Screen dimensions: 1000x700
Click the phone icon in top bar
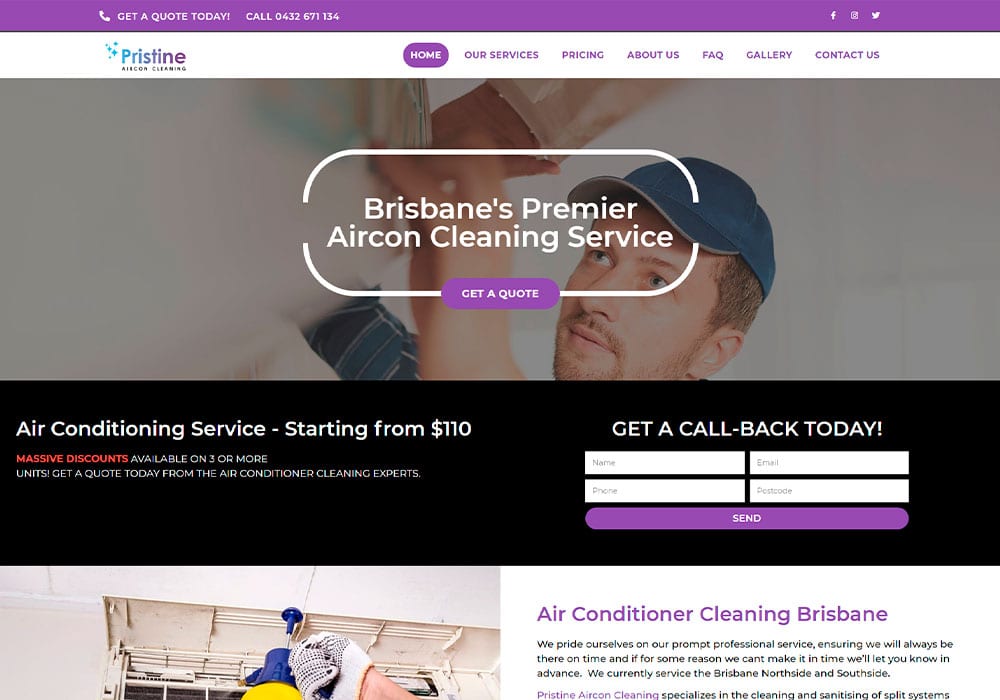click(105, 16)
